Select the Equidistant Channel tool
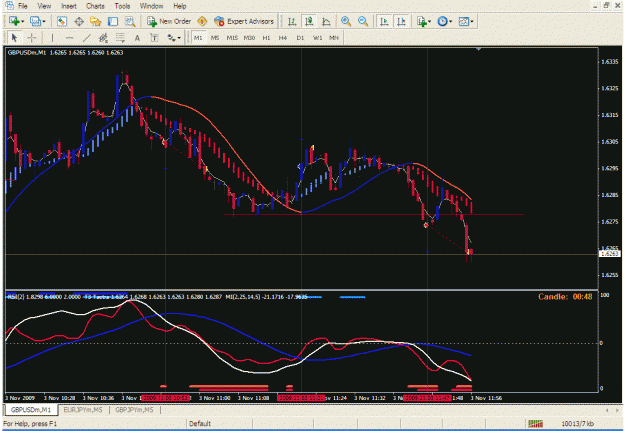Viewport: 625px width, 431px height. tap(103, 38)
